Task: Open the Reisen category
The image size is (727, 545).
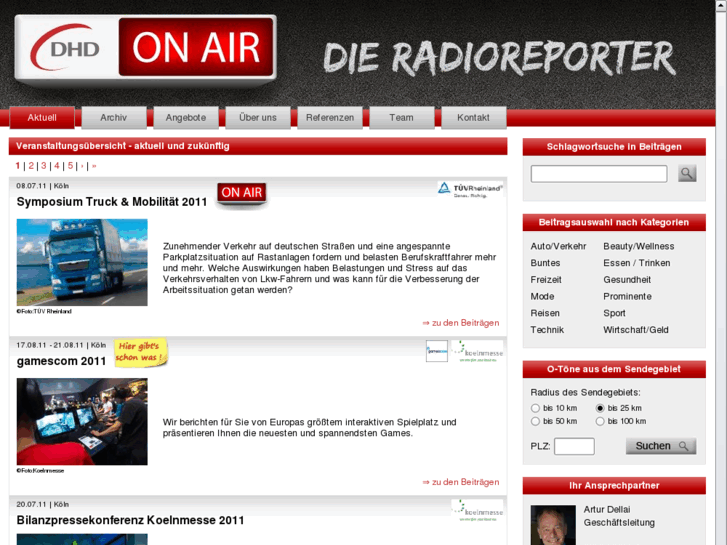Action: pos(545,313)
